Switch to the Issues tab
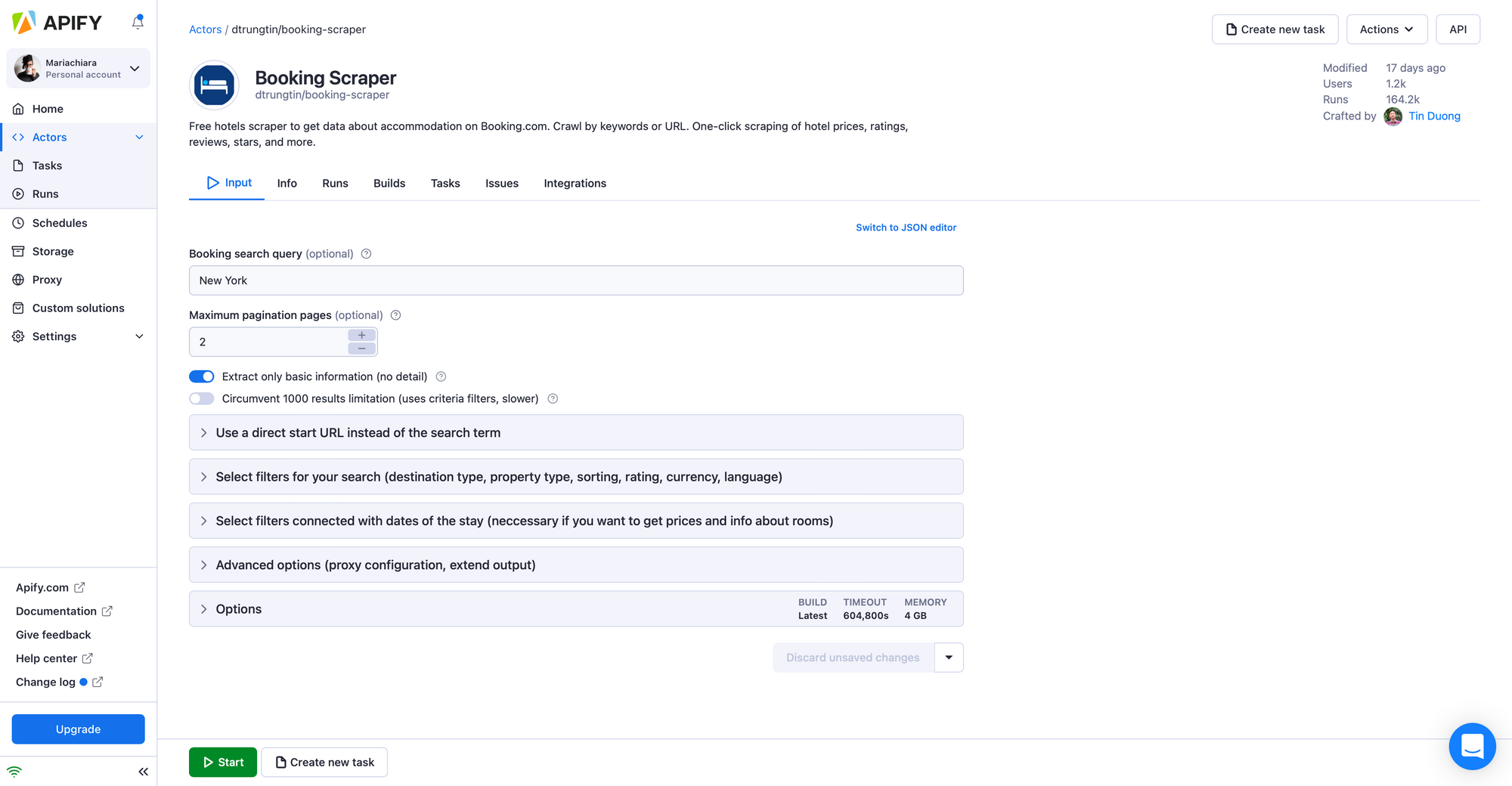1512x786 pixels. point(502,184)
